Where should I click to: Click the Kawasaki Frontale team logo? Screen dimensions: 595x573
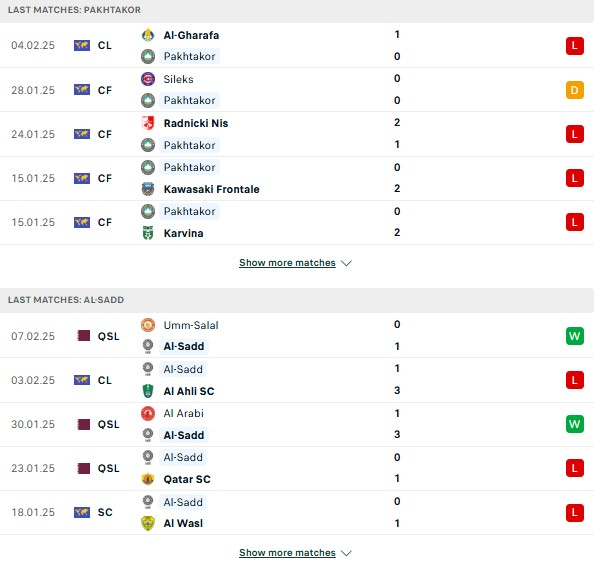click(x=148, y=189)
